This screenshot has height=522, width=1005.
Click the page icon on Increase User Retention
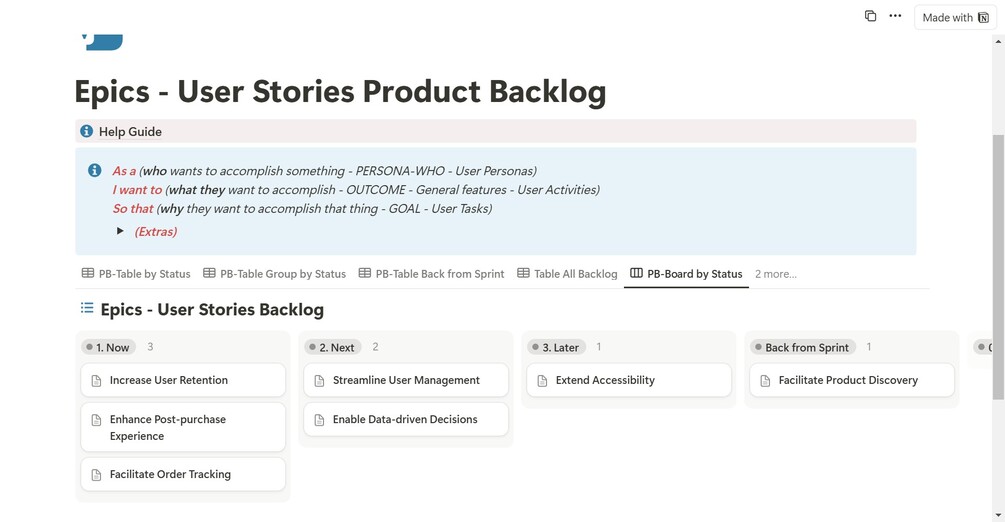97,381
